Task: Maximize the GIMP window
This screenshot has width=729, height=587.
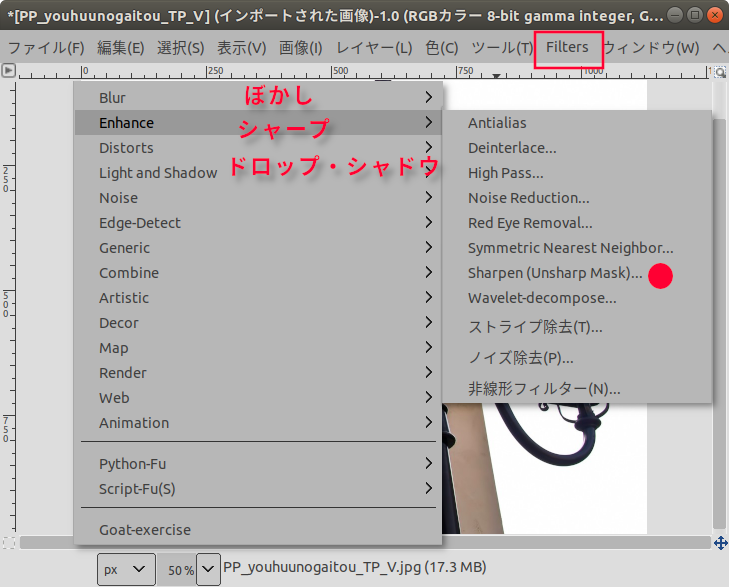Action: pyautogui.click(x=695, y=15)
